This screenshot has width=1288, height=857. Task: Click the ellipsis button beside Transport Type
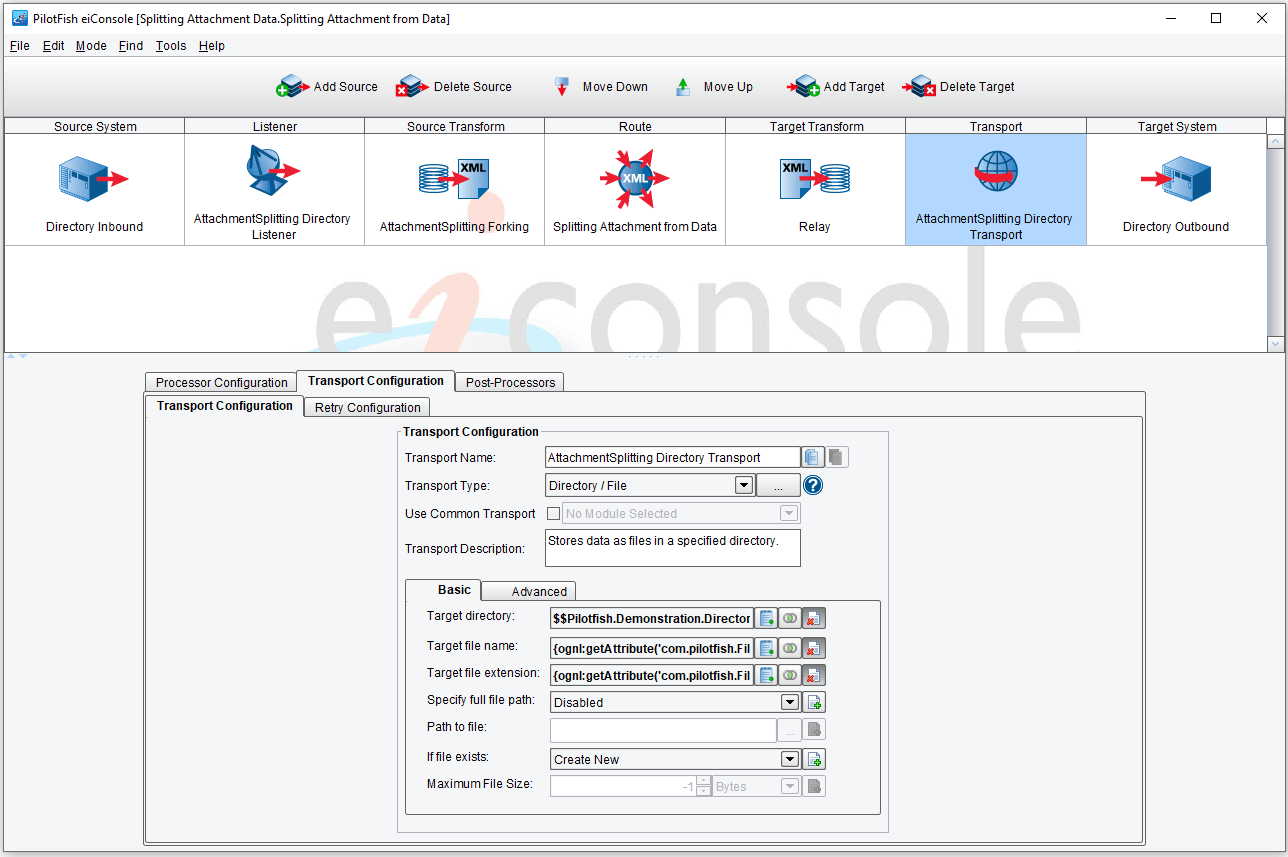tap(778, 485)
